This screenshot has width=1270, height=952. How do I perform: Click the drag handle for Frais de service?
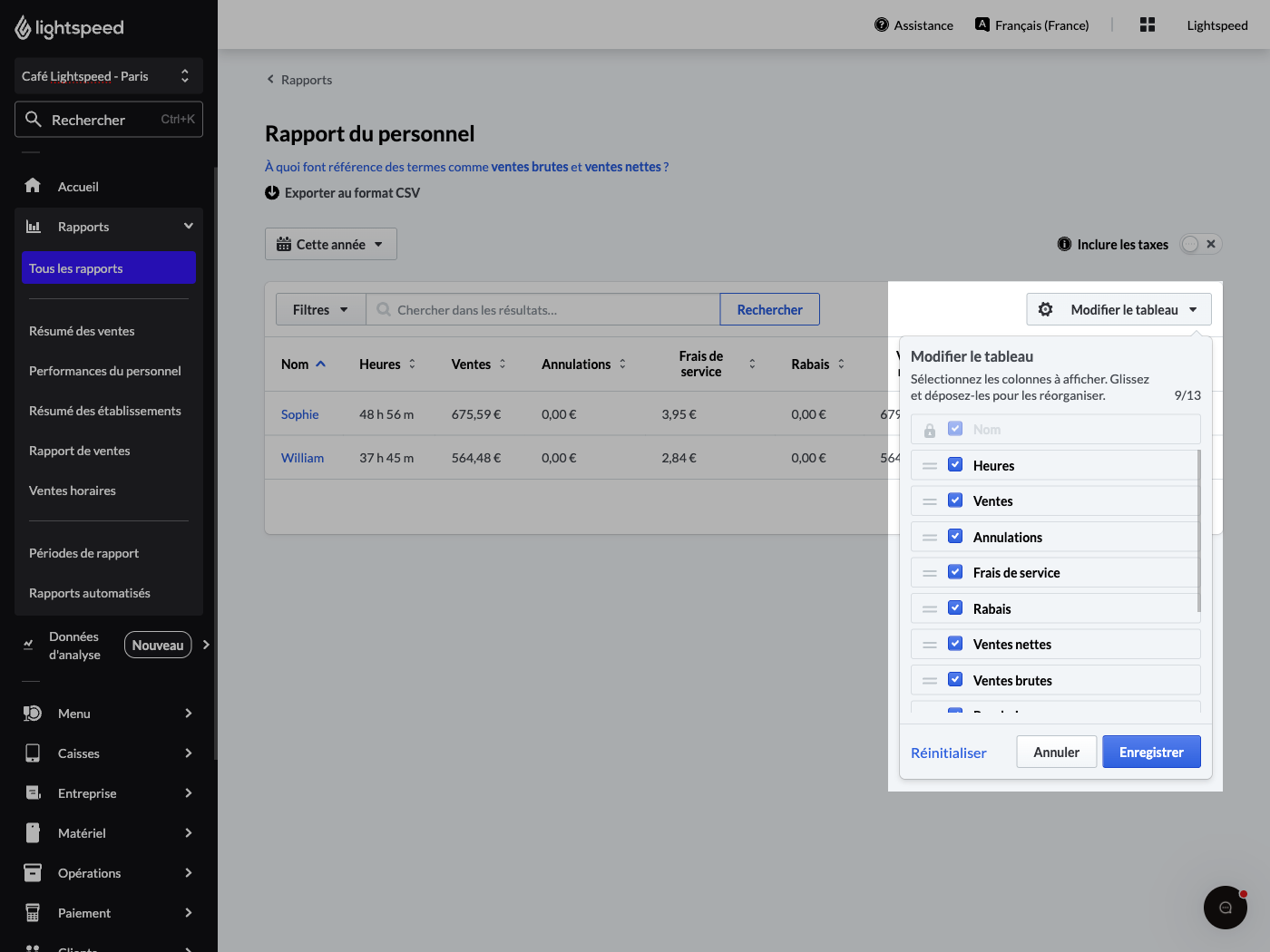(x=930, y=573)
